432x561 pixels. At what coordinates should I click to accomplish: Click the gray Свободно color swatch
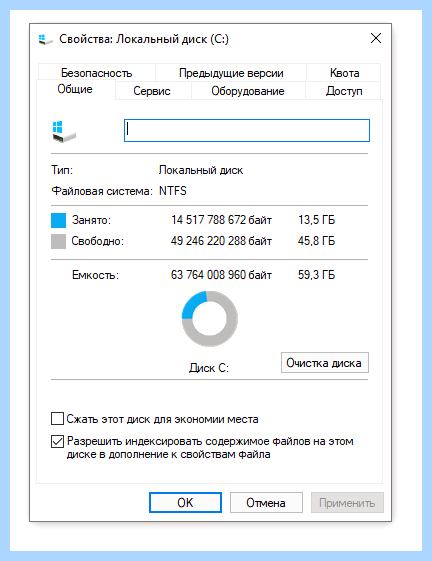[58, 241]
